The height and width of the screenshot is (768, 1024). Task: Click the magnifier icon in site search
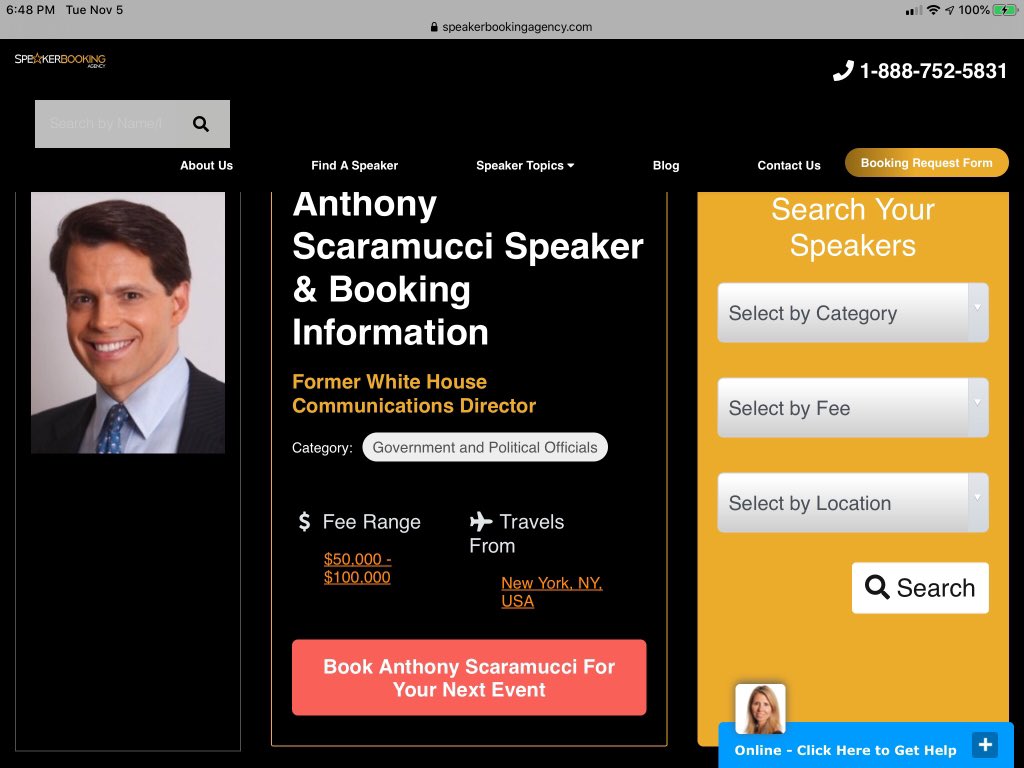[x=201, y=124]
